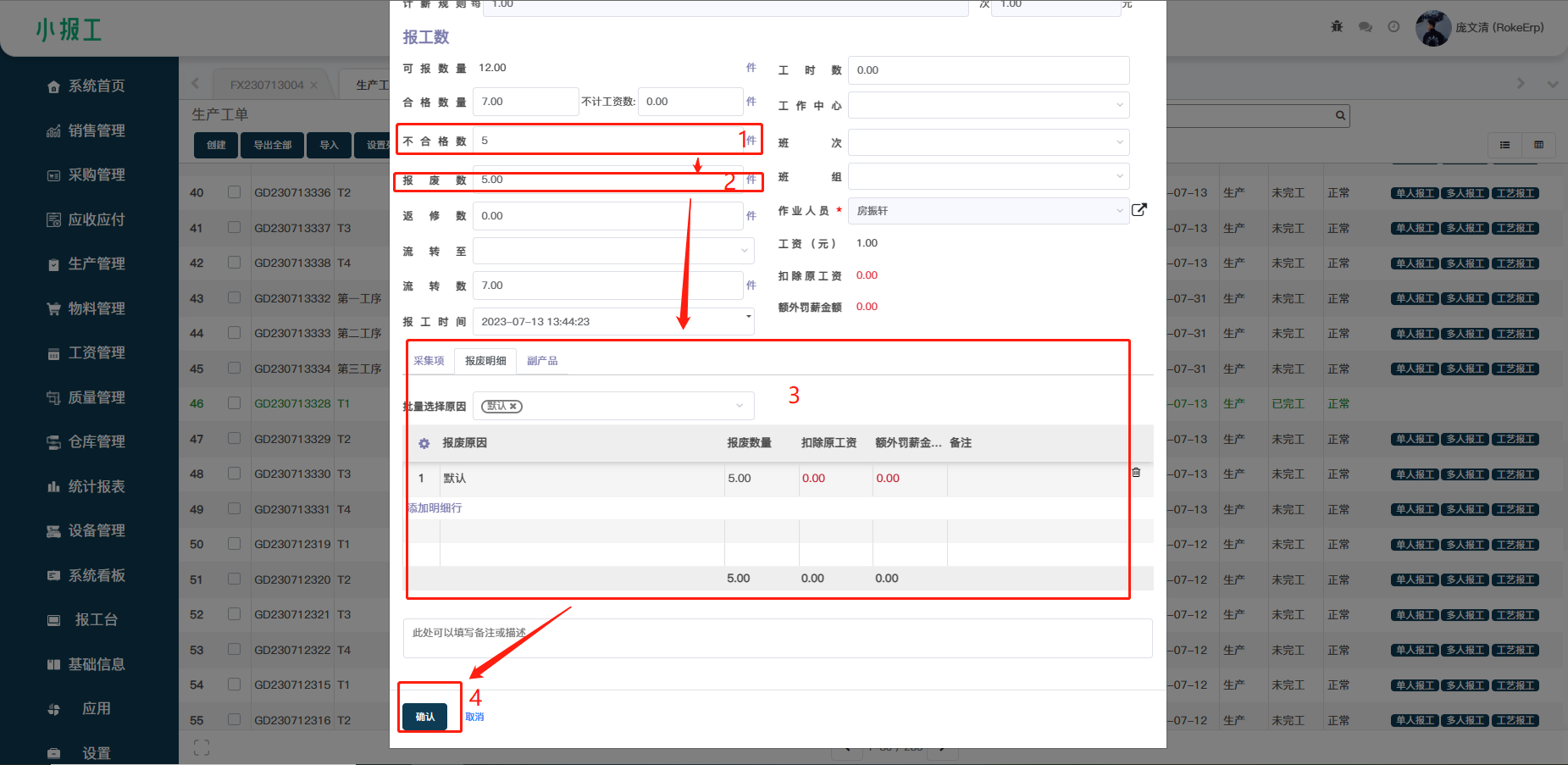Click the bug debug icon in header
1568x765 pixels.
tap(1337, 27)
